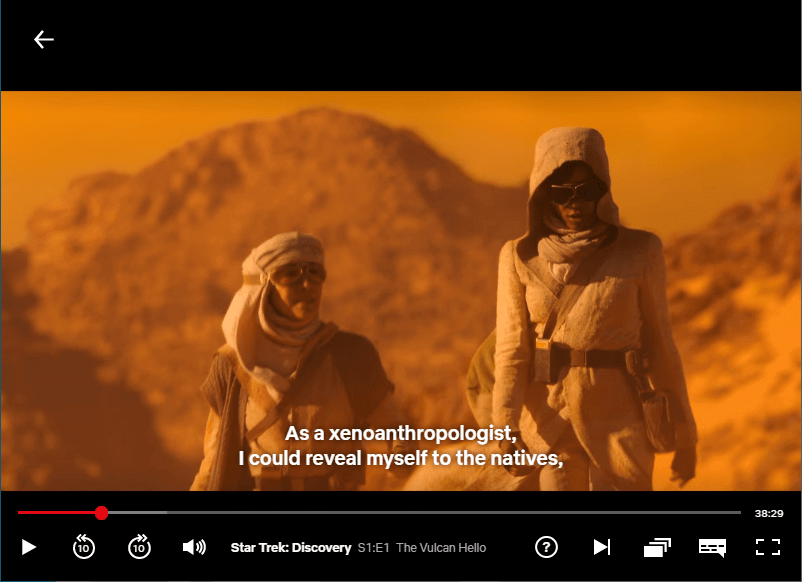Resume playback with the play button
Viewport: 802px width, 582px height.
point(29,547)
